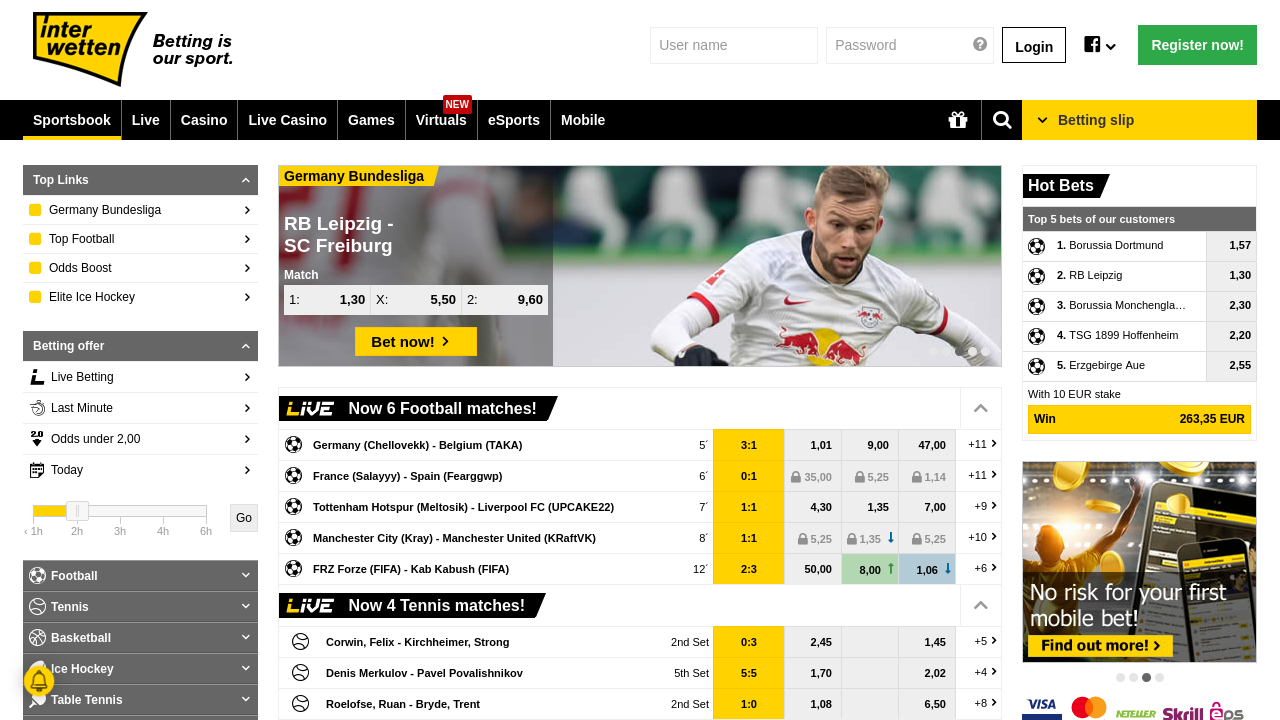Collapse the live Football matches section
This screenshot has height=720, width=1280.
981,408
